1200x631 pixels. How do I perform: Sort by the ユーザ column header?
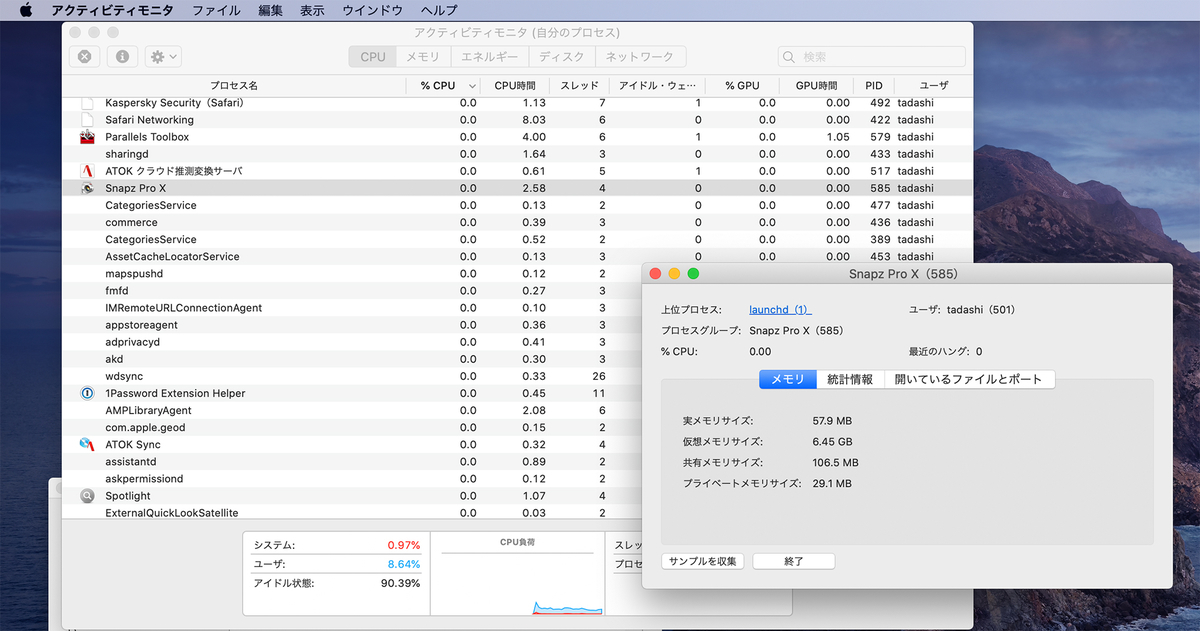point(933,86)
